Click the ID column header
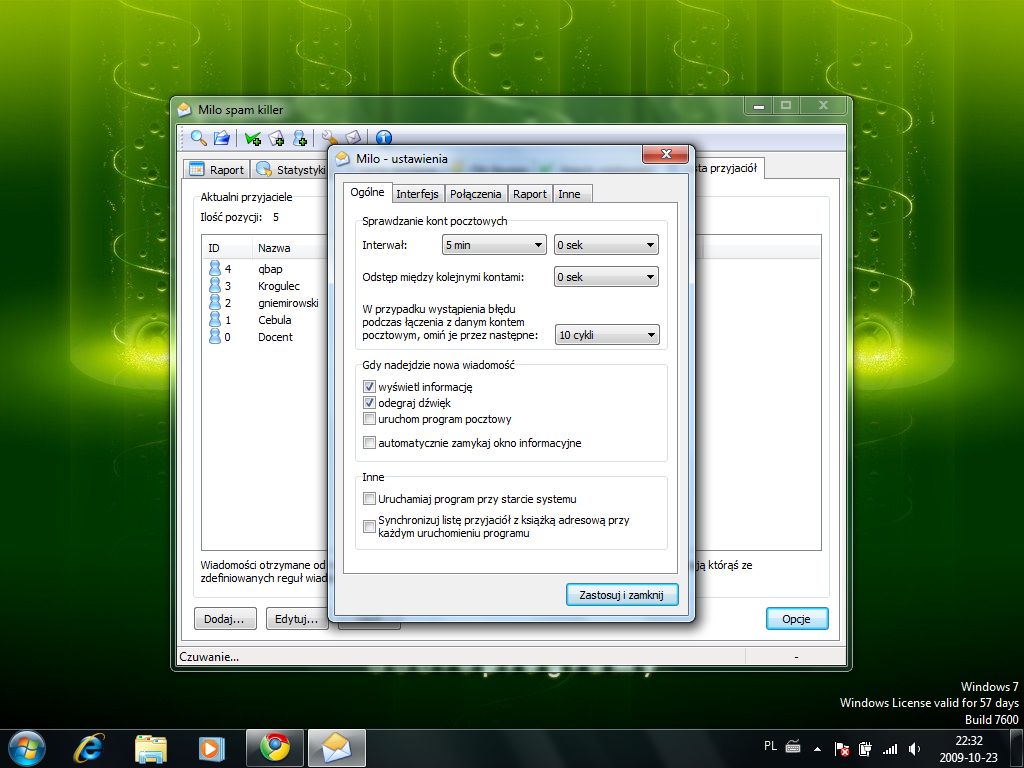 pos(227,248)
